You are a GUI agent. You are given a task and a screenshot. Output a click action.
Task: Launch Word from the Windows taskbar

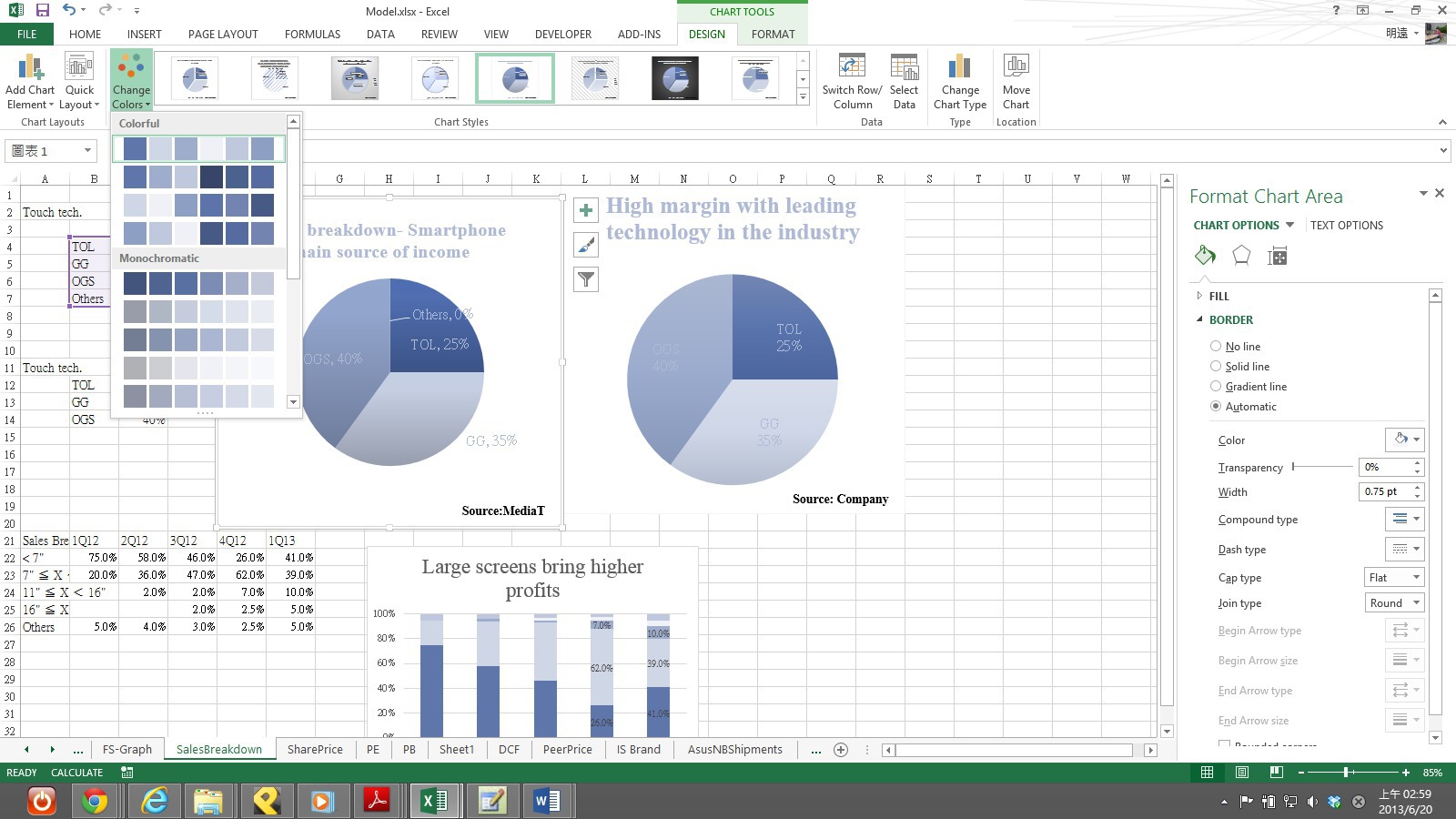point(546,801)
